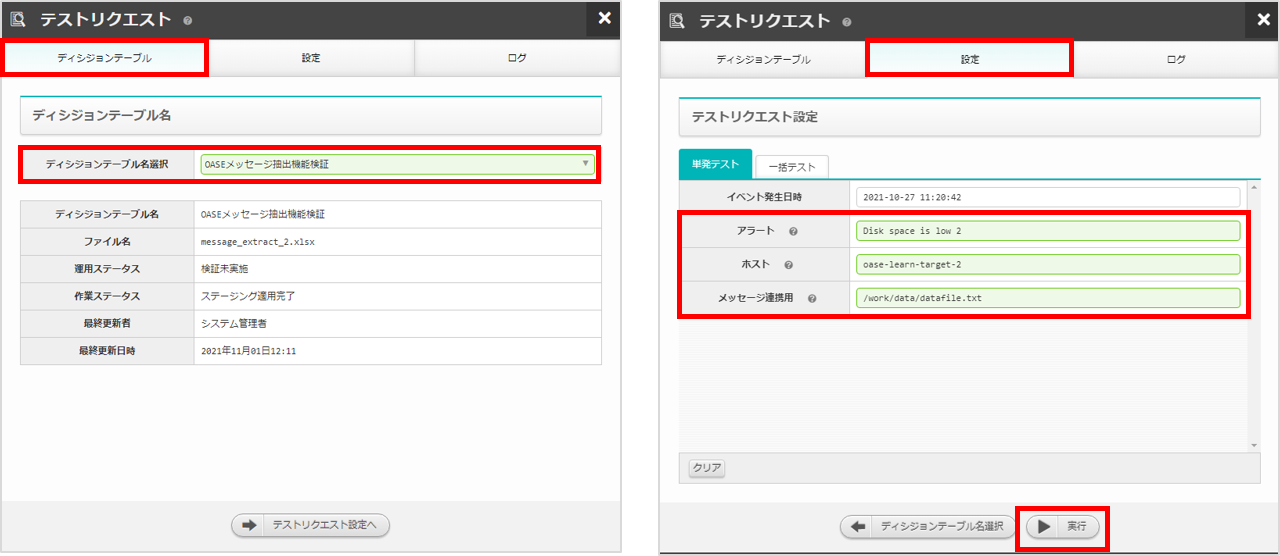Open the ログ tab in left dialog
Screen dimensions: 1280x556
[517, 58]
